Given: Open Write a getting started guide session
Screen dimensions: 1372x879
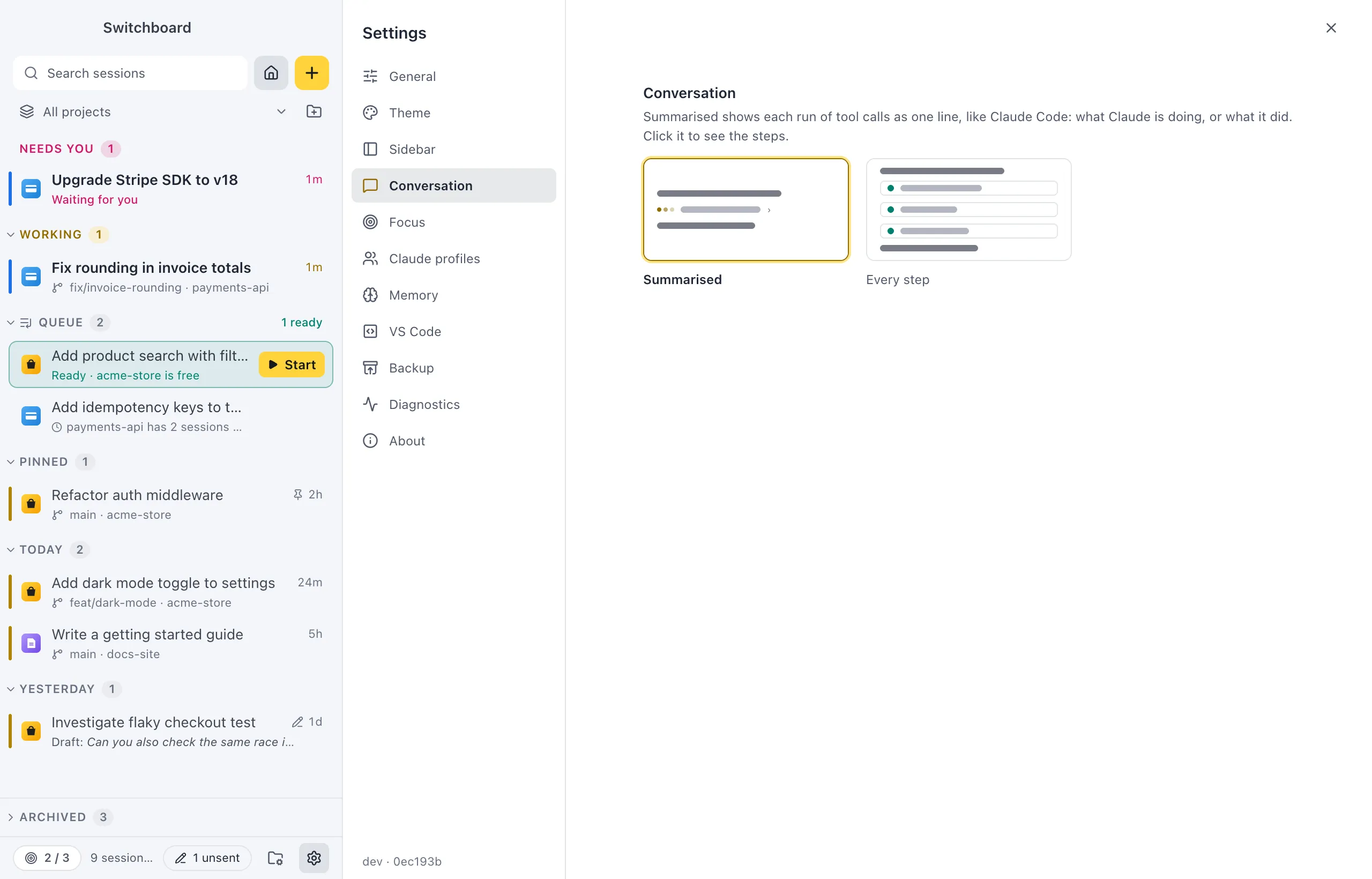Looking at the screenshot, I should click(x=170, y=643).
